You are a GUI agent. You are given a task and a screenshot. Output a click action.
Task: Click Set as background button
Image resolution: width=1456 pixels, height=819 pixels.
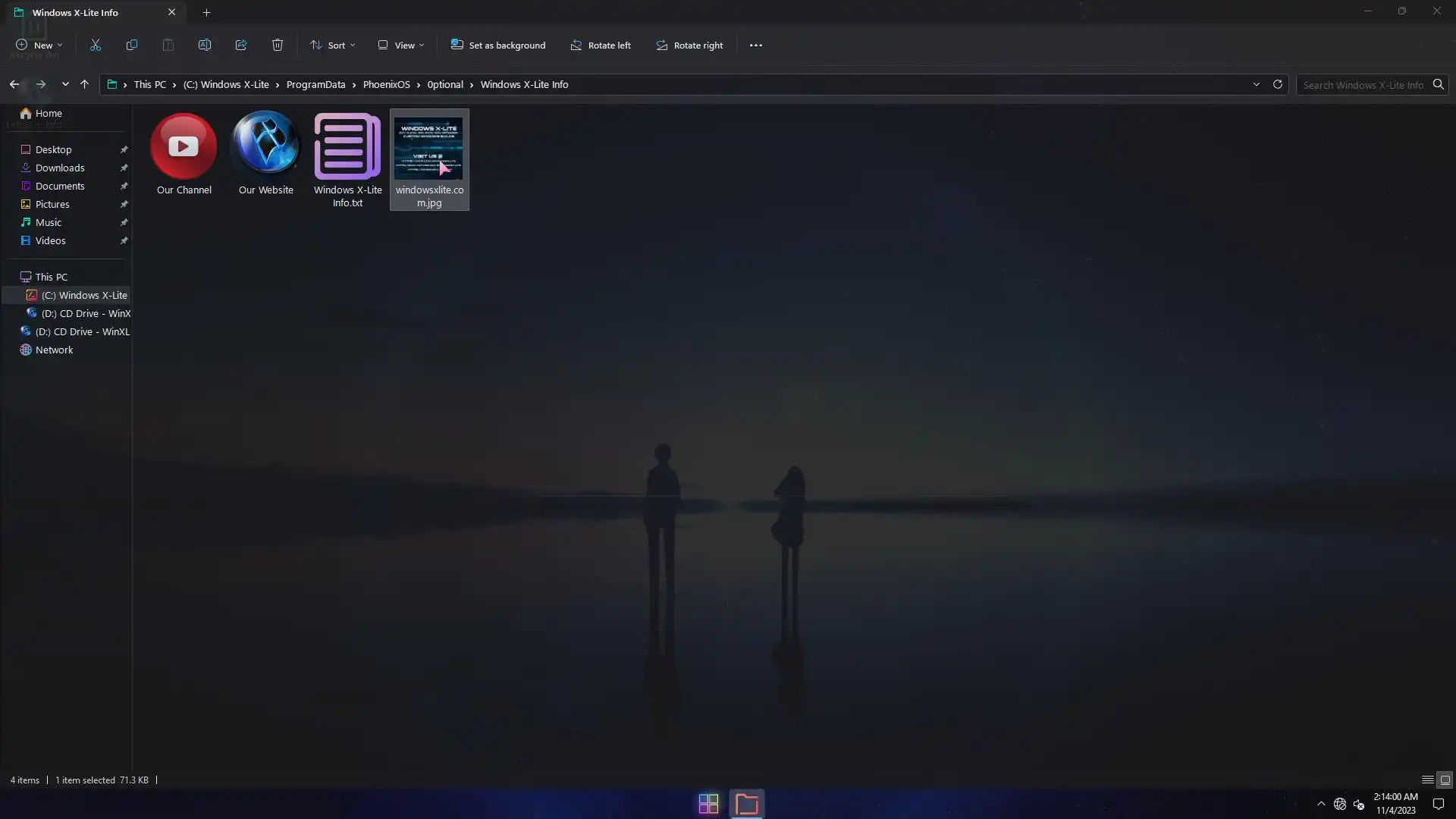pos(498,45)
